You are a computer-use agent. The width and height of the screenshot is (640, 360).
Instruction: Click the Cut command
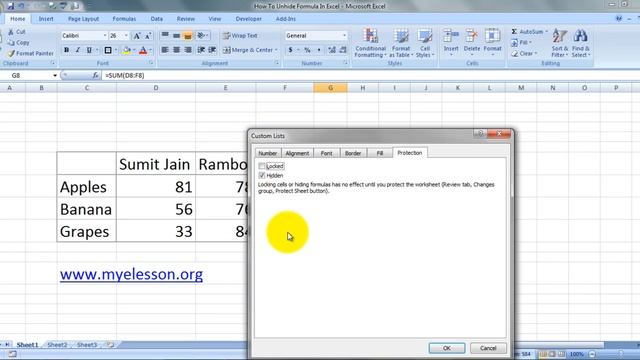point(16,31)
